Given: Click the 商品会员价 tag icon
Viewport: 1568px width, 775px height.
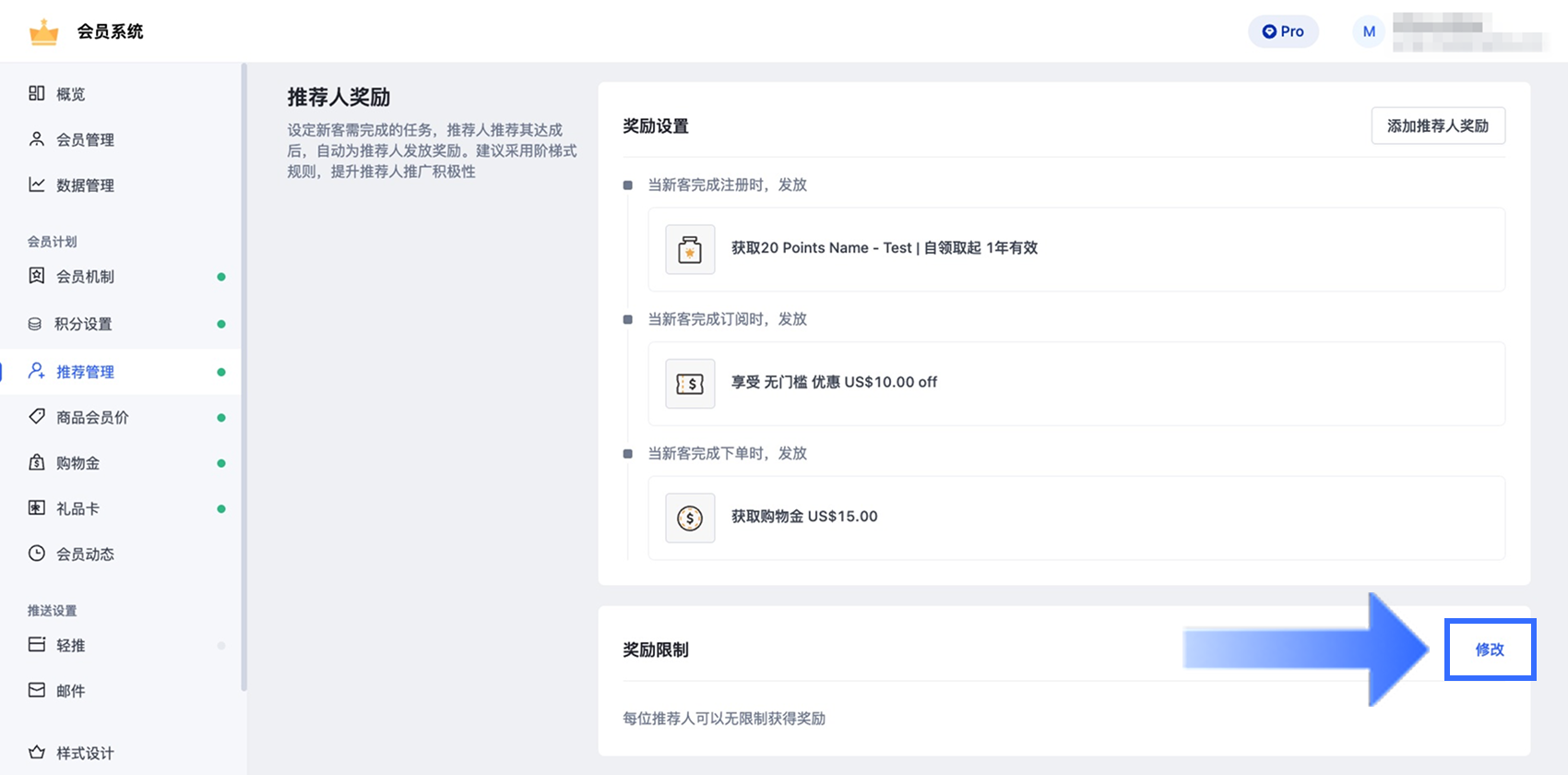Looking at the screenshot, I should (37, 416).
